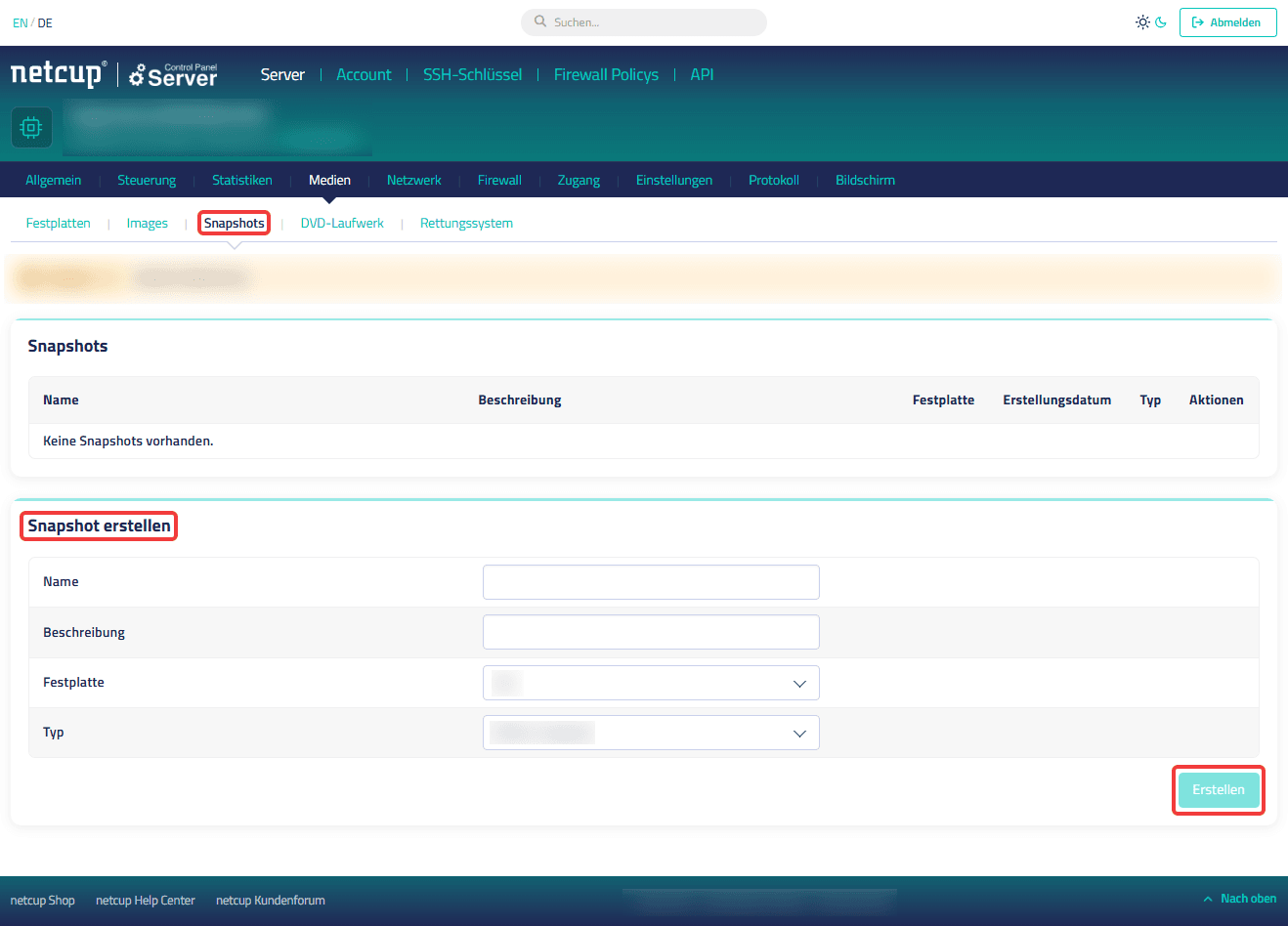
Task: Open the Firewall Policys menu
Action: 606,74
